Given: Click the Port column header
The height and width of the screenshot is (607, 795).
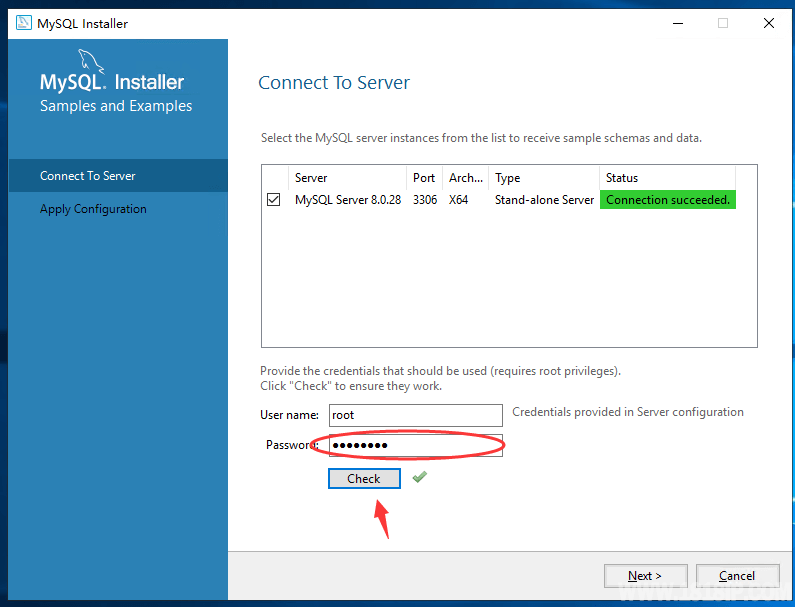Looking at the screenshot, I should click(x=424, y=178).
